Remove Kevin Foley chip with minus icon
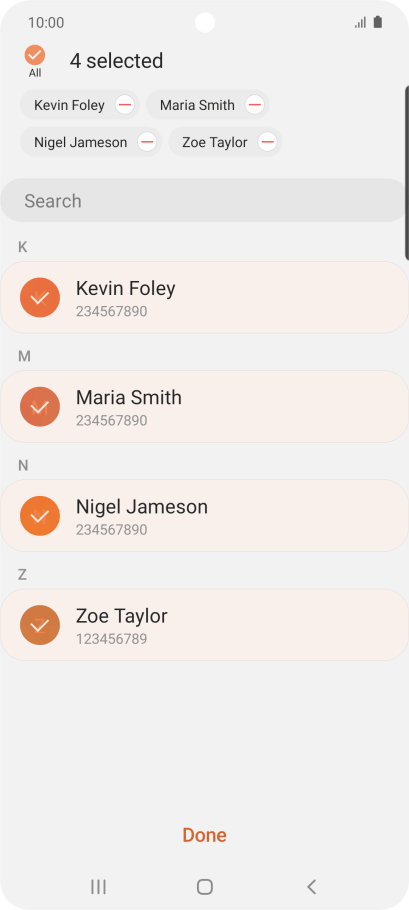This screenshot has width=409, height=910. click(x=125, y=105)
